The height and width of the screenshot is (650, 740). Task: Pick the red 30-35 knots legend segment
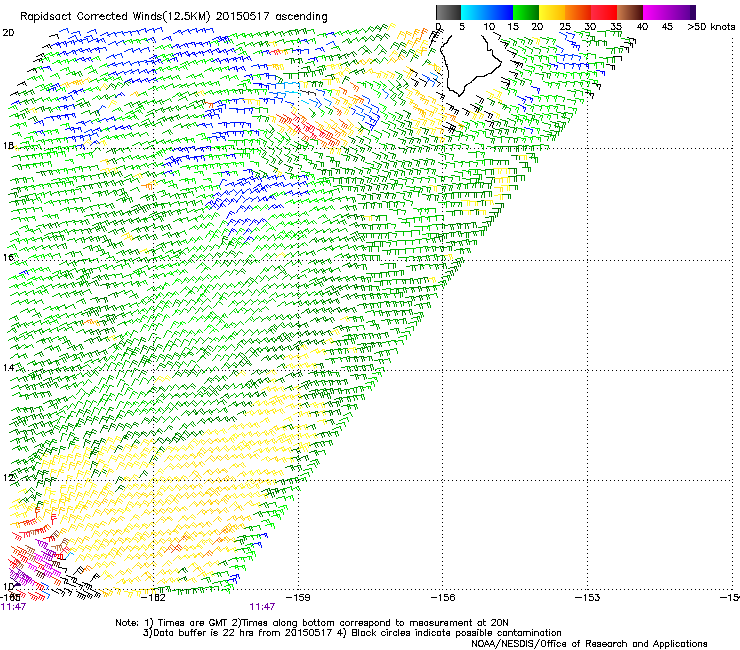tap(604, 12)
